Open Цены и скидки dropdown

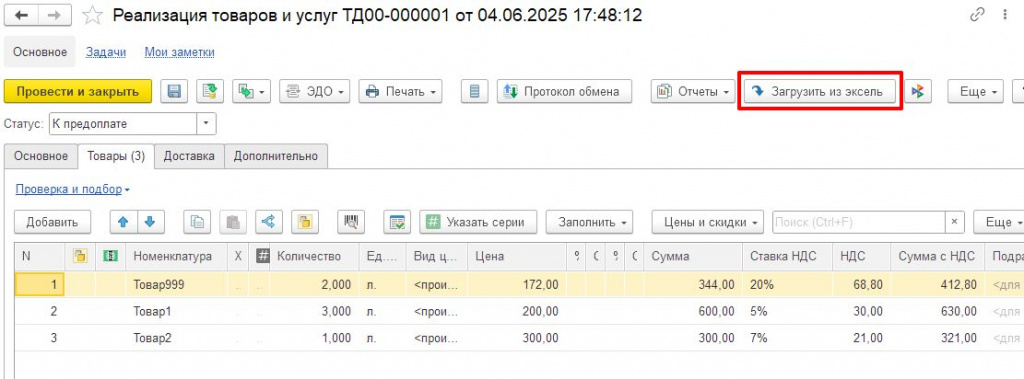point(708,222)
